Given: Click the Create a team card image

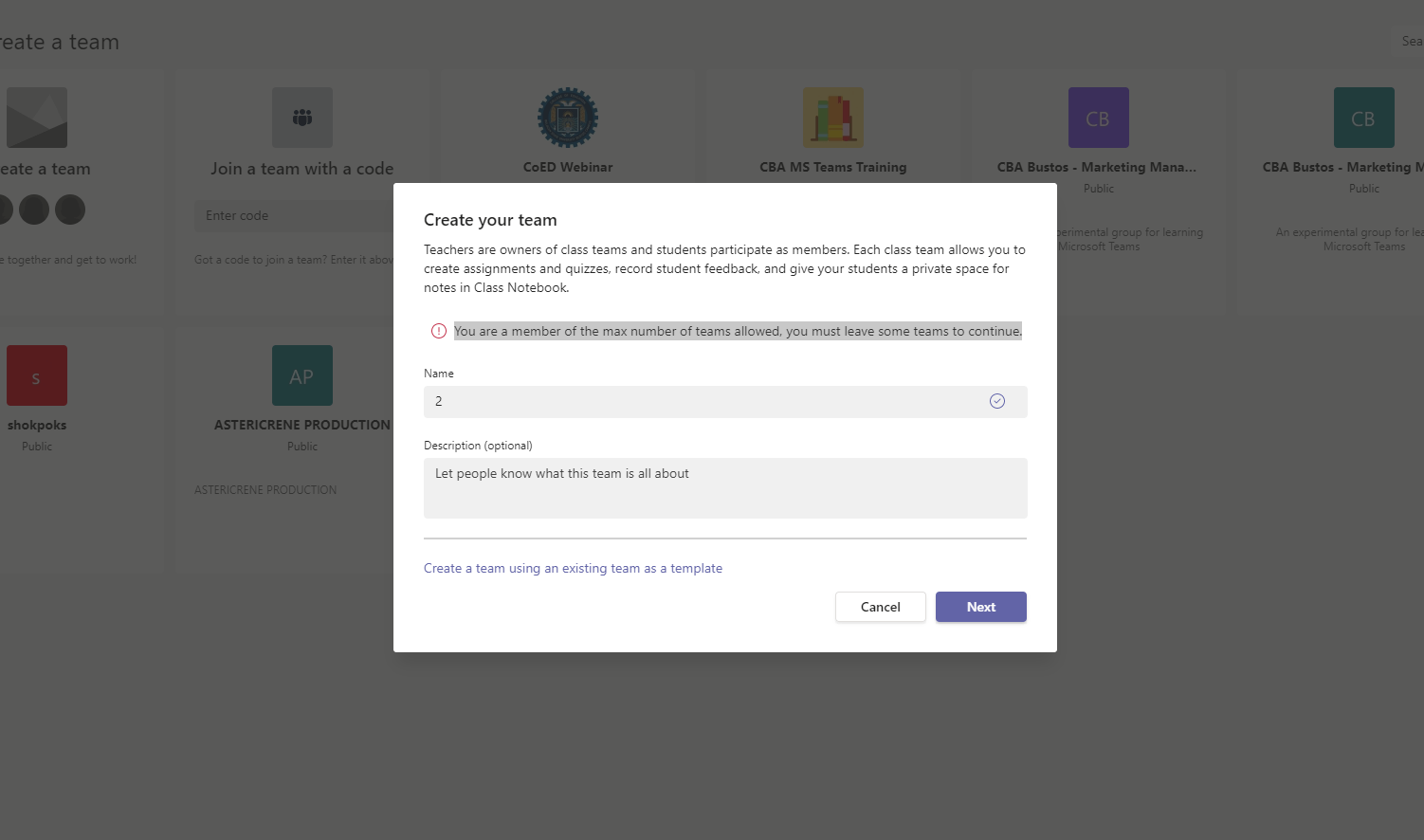Looking at the screenshot, I should coord(37,118).
